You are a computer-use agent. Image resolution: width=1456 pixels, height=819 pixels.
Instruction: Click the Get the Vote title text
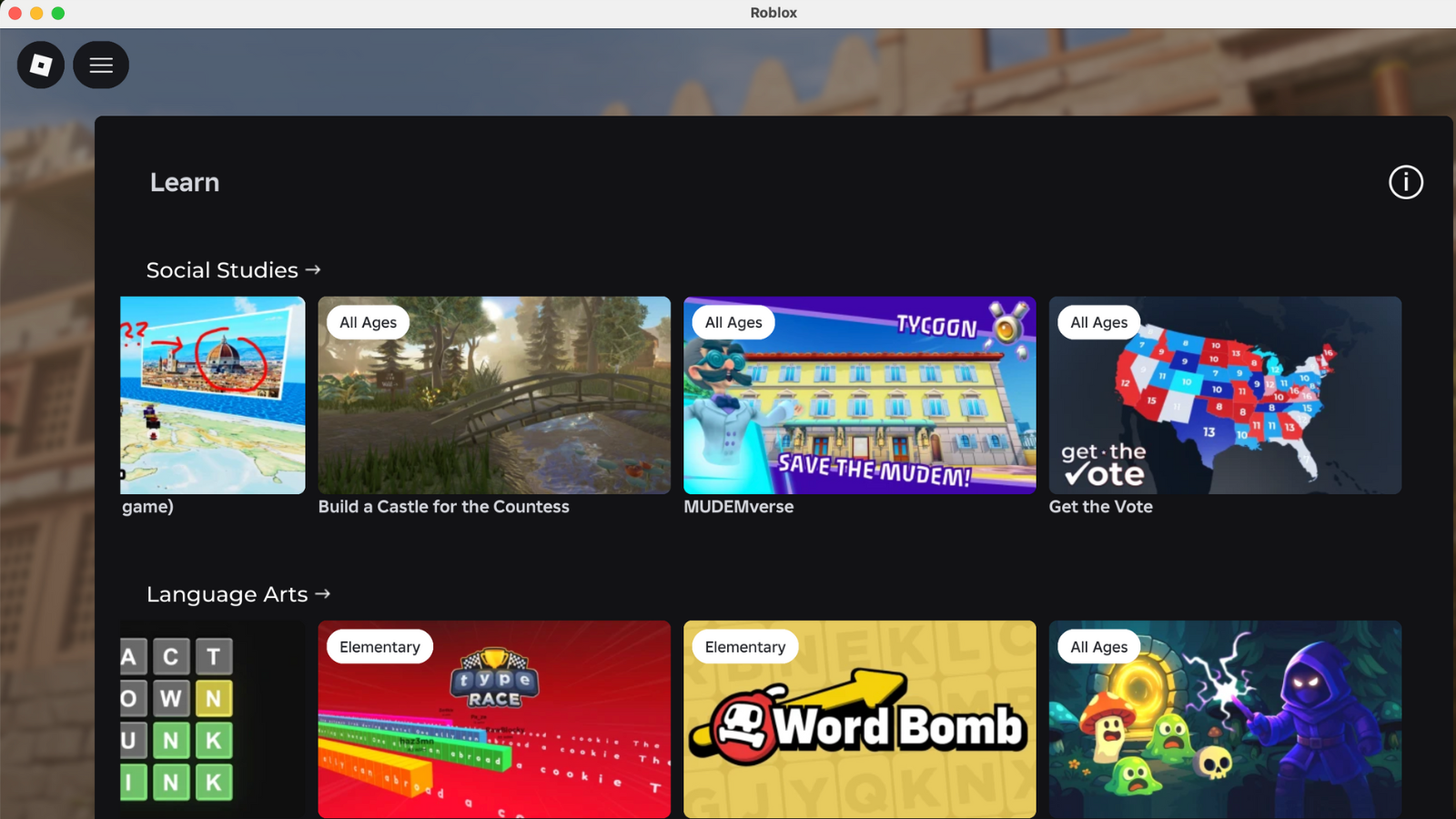[1100, 507]
